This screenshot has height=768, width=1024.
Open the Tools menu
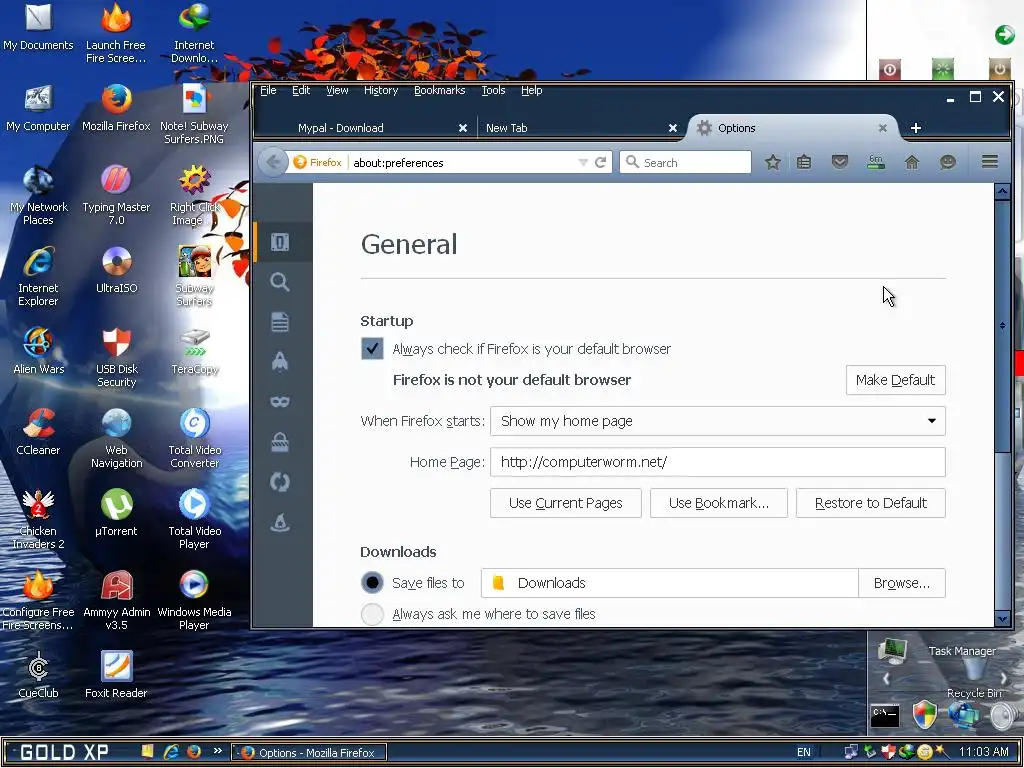(493, 90)
